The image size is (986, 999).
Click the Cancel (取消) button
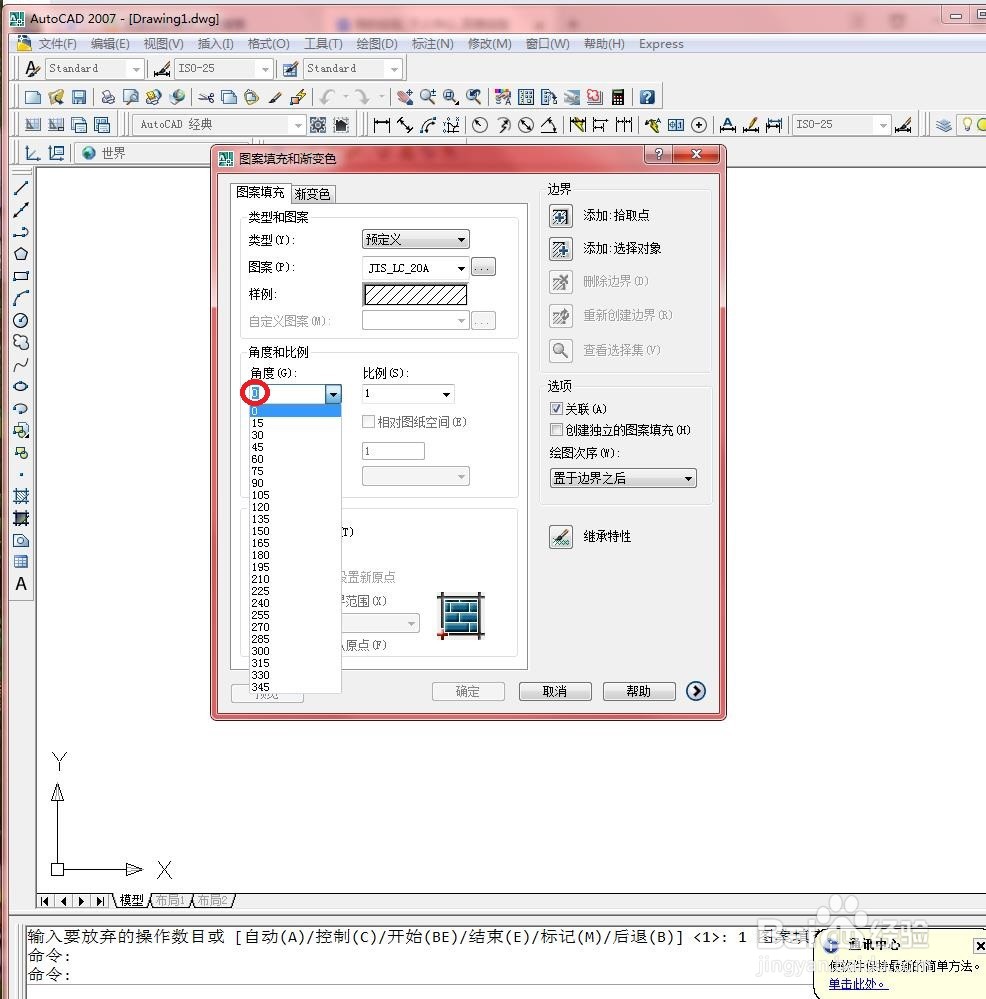tap(555, 691)
